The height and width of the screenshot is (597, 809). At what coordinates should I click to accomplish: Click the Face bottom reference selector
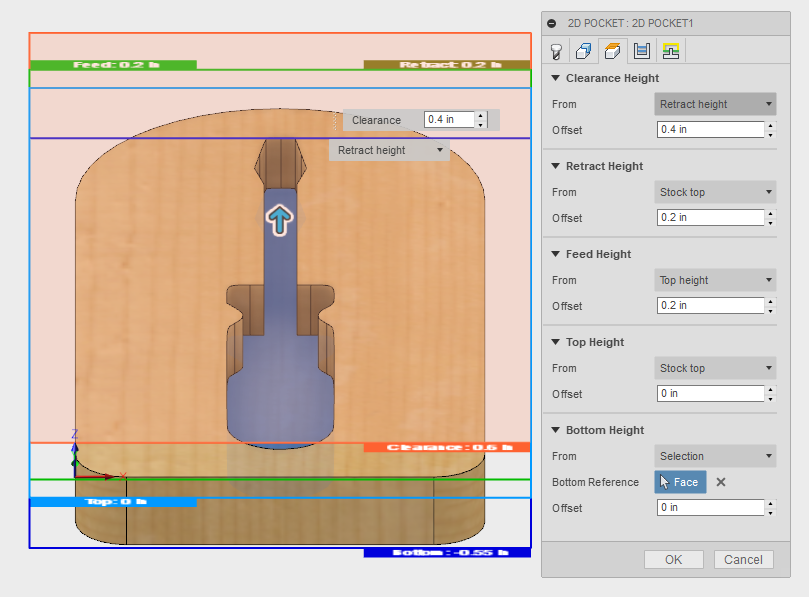680,482
